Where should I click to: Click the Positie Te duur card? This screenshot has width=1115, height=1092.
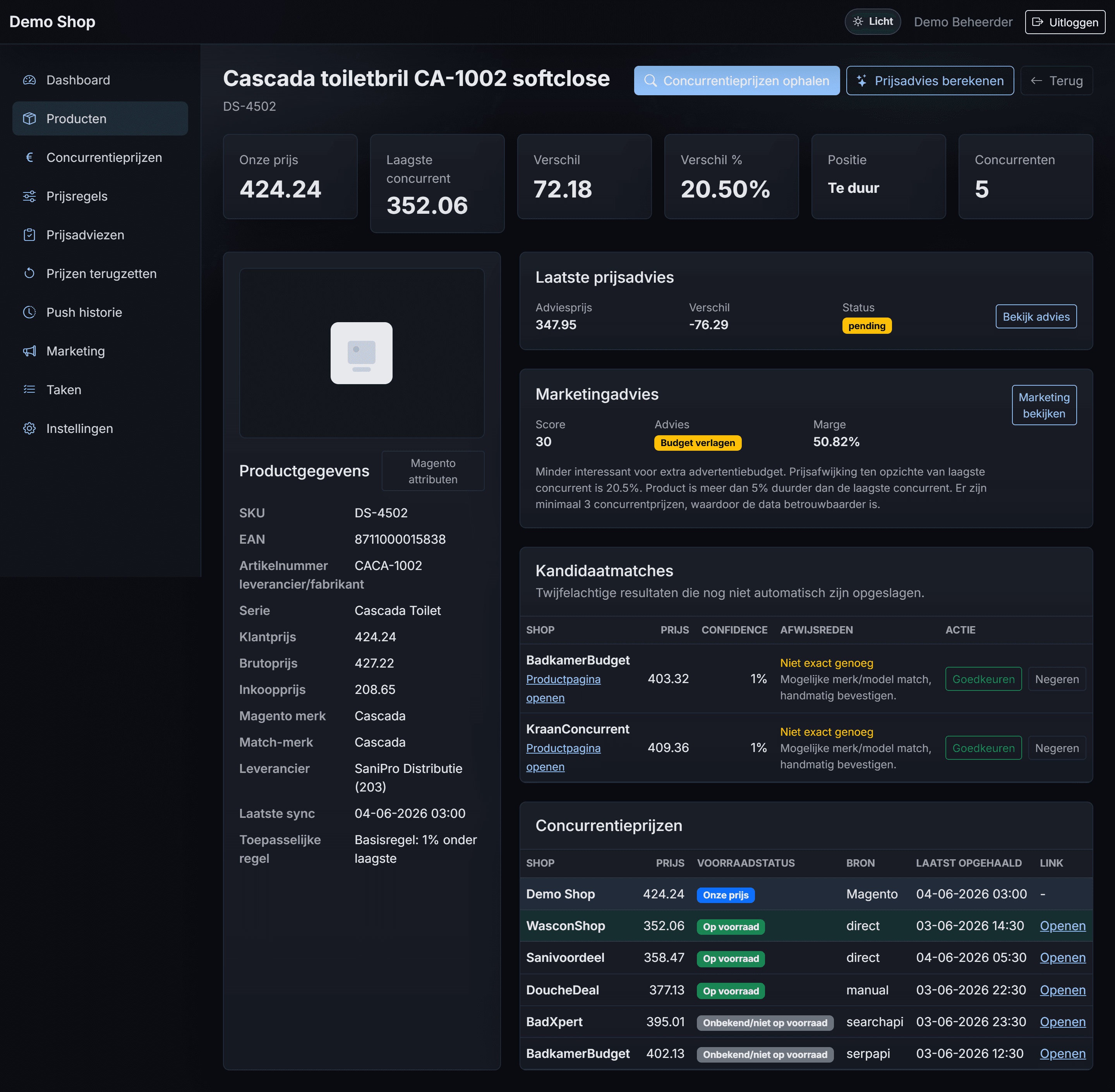pos(878,177)
